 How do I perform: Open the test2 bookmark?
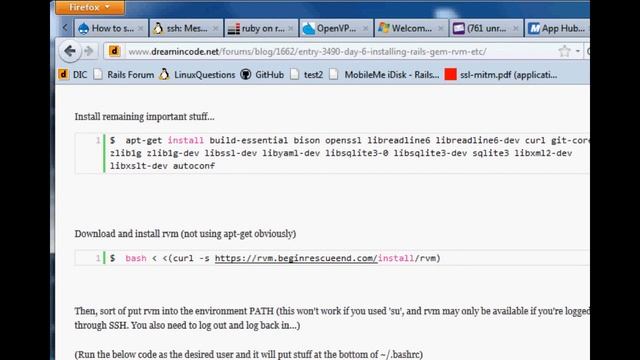[307, 75]
